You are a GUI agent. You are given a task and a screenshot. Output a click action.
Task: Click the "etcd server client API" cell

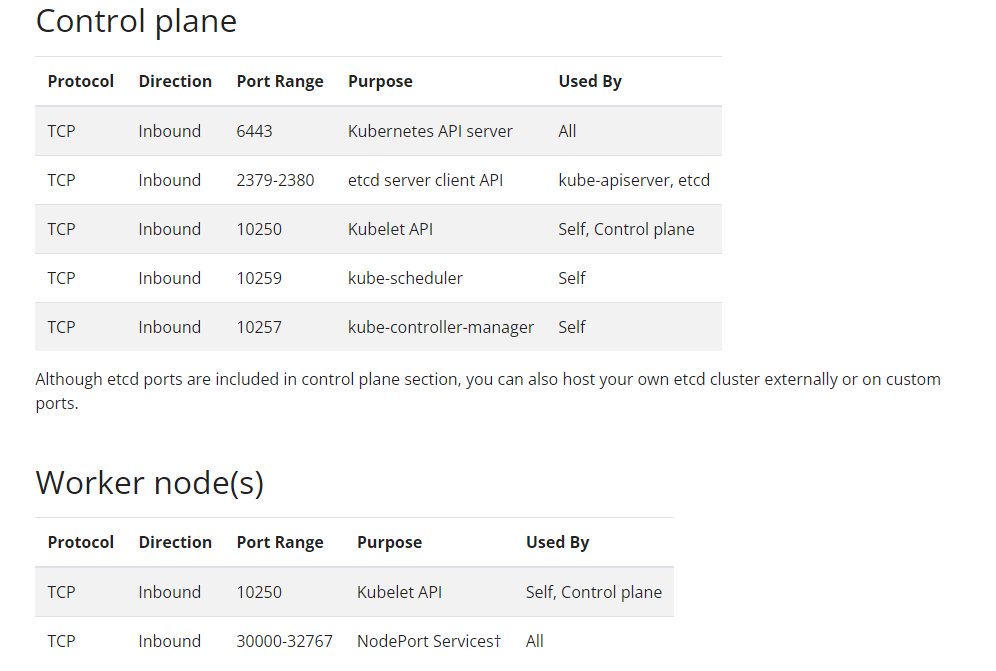425,180
